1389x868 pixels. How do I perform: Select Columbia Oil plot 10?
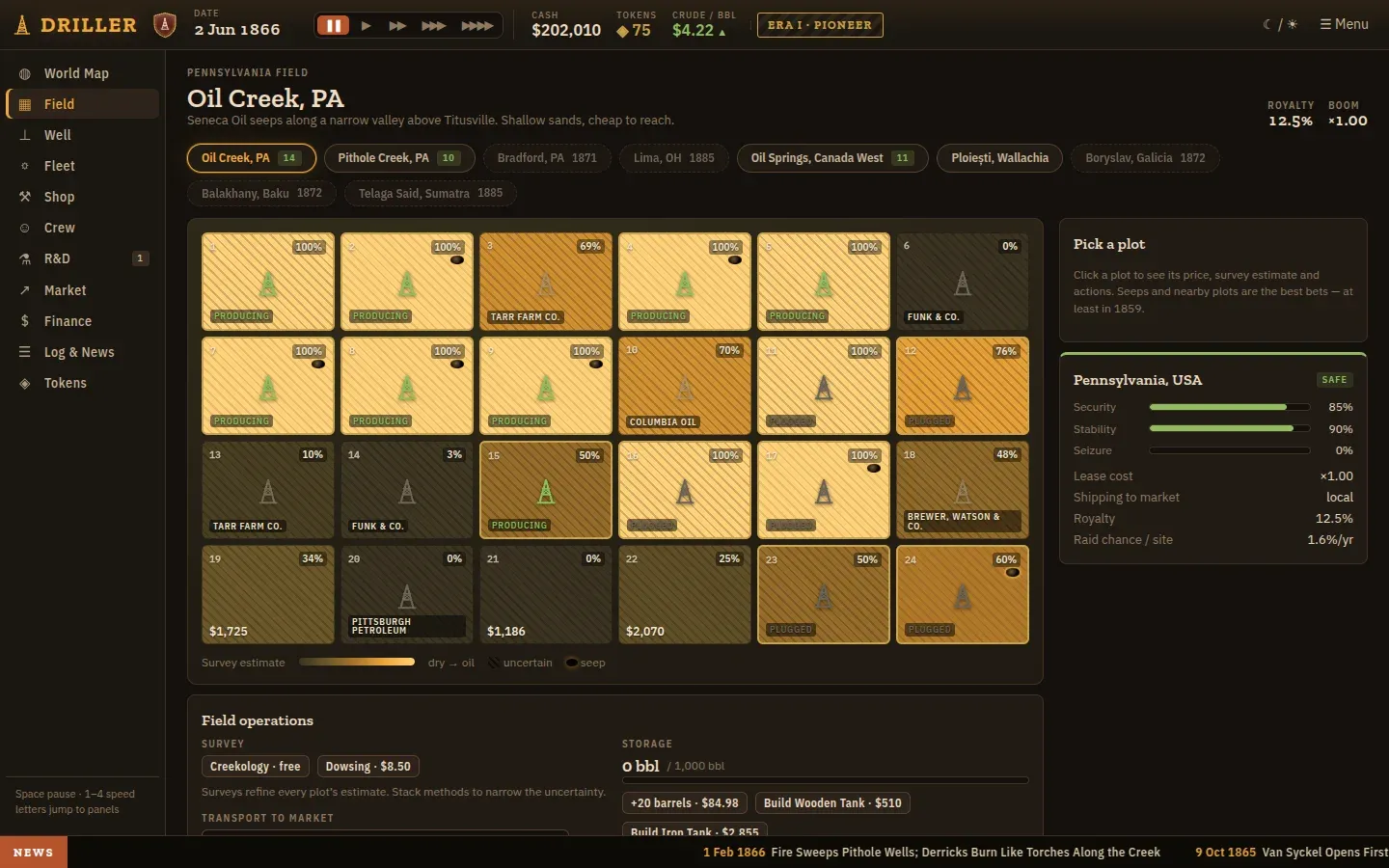[x=685, y=386]
